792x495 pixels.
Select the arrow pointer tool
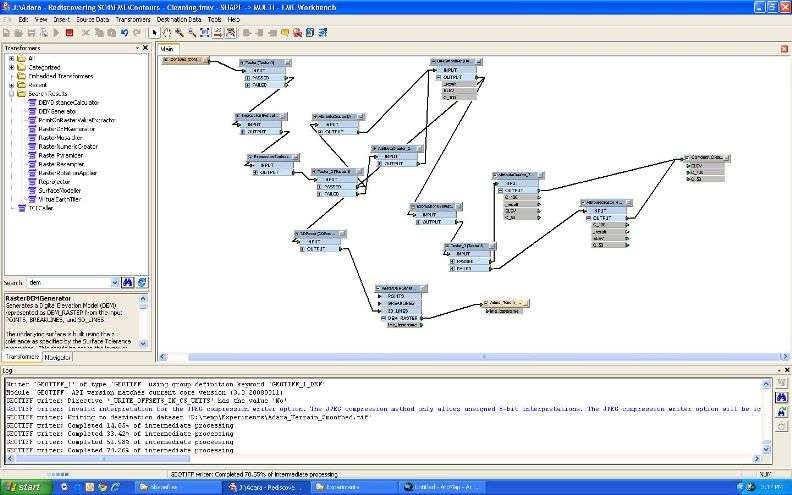tap(155, 33)
